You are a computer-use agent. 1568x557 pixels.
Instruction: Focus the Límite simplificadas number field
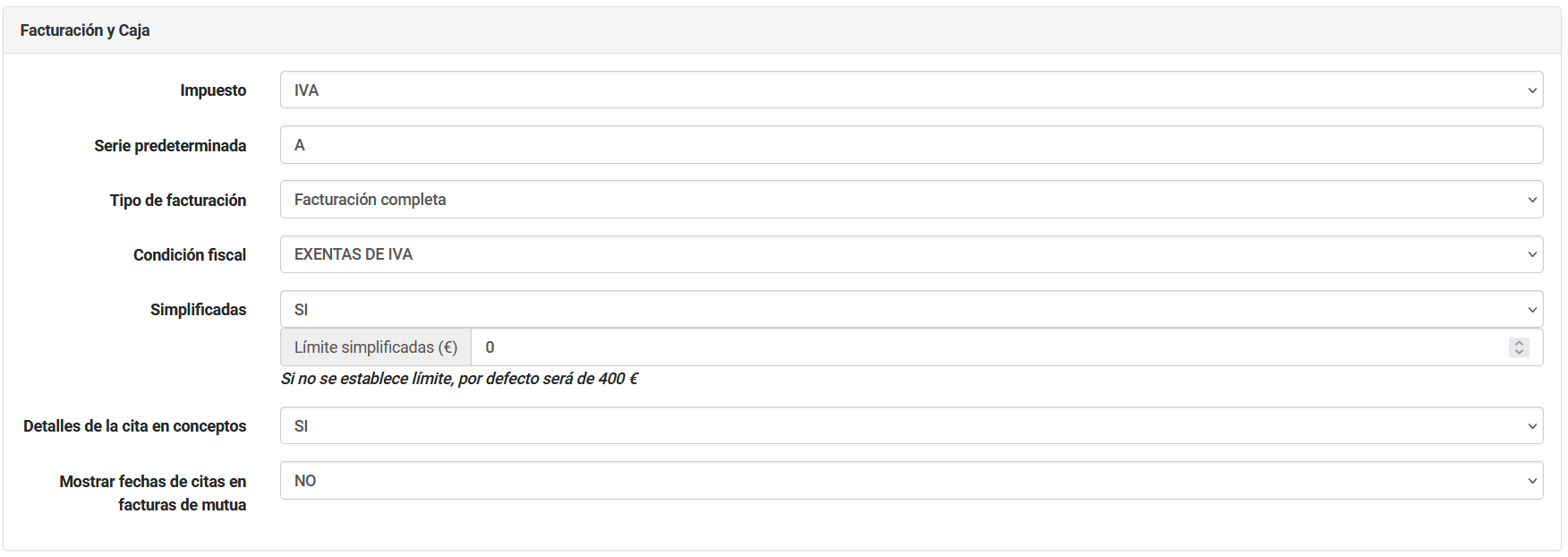(x=984, y=347)
